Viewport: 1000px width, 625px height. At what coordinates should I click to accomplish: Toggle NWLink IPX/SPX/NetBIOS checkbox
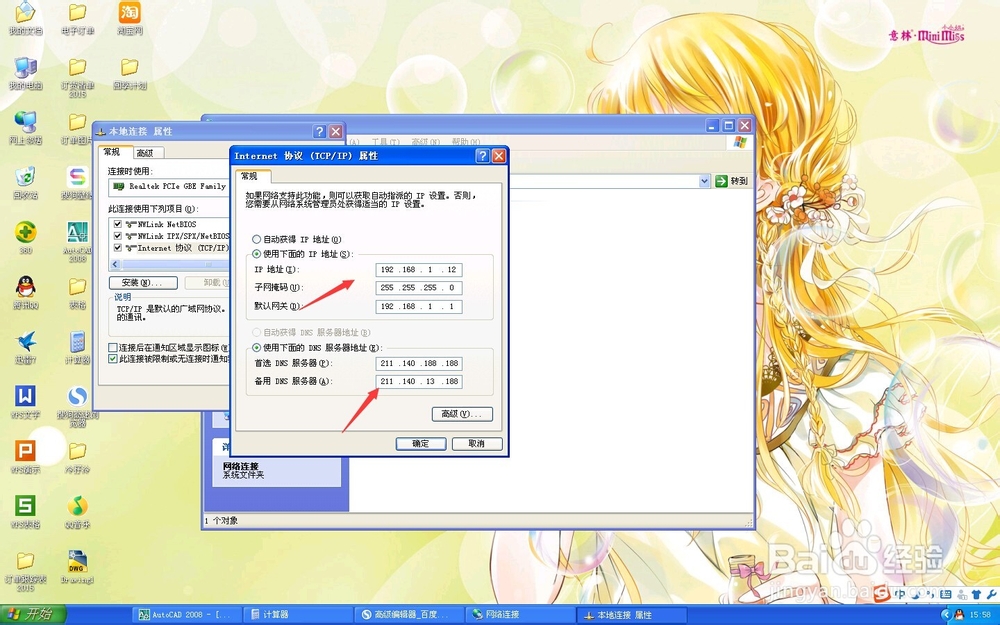[x=117, y=236]
